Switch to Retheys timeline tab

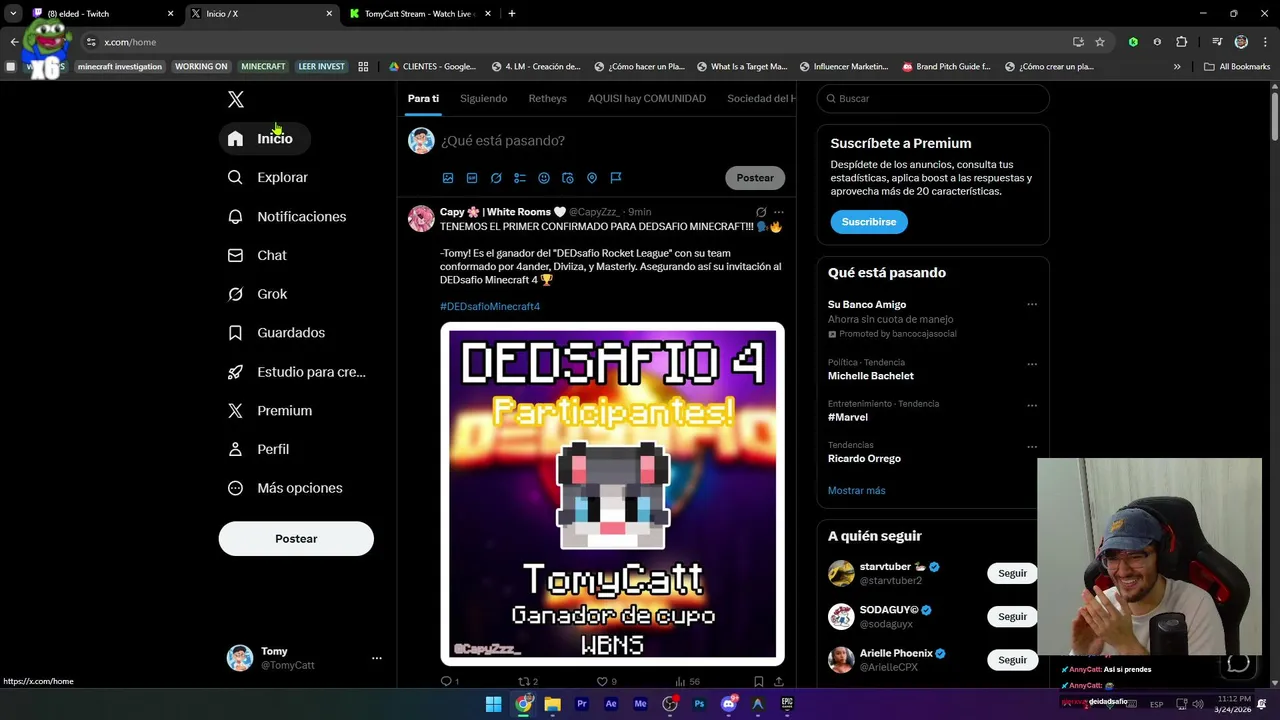point(547,99)
